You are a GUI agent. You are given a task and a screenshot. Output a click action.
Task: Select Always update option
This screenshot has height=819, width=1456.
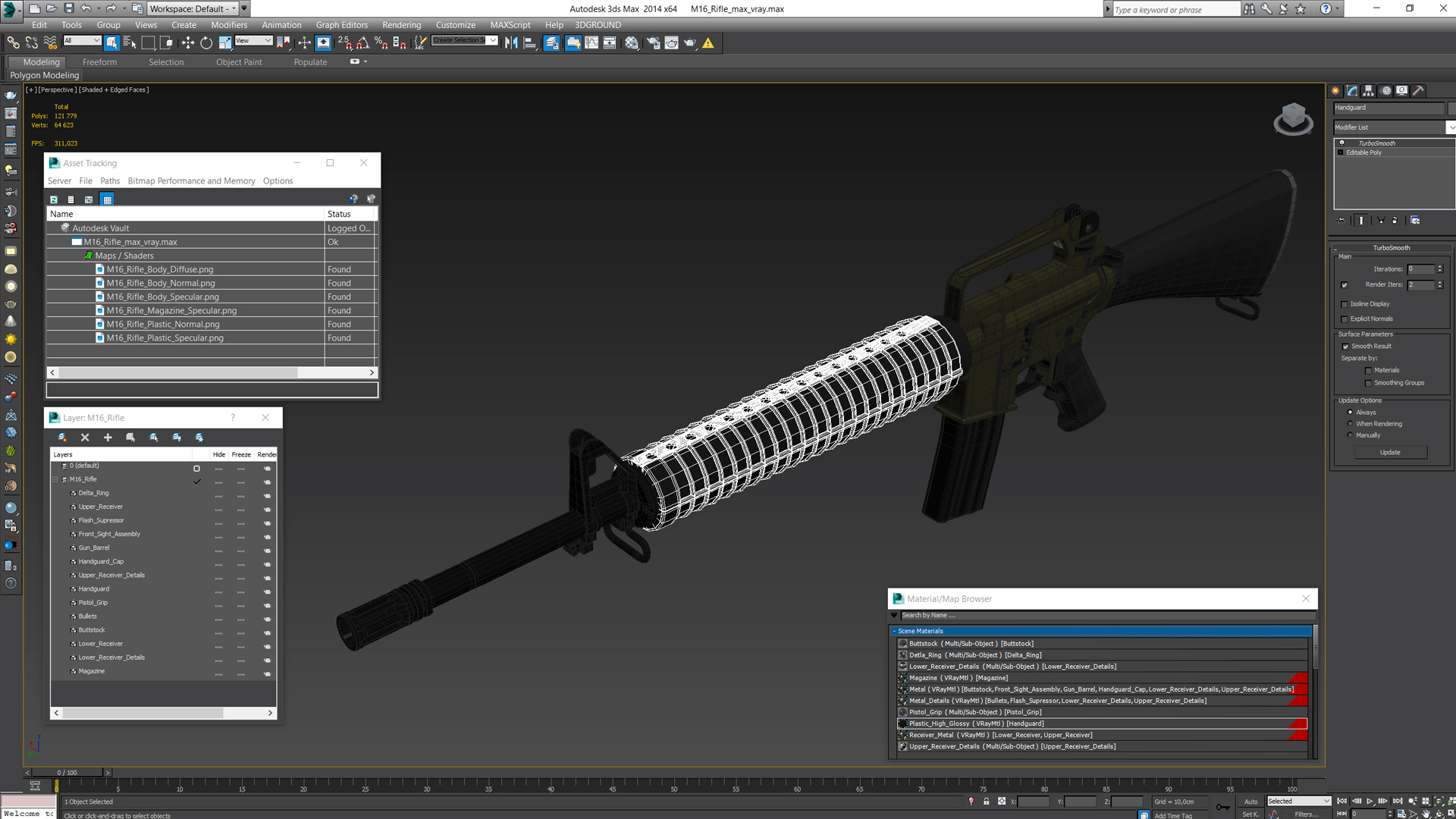pyautogui.click(x=1350, y=413)
